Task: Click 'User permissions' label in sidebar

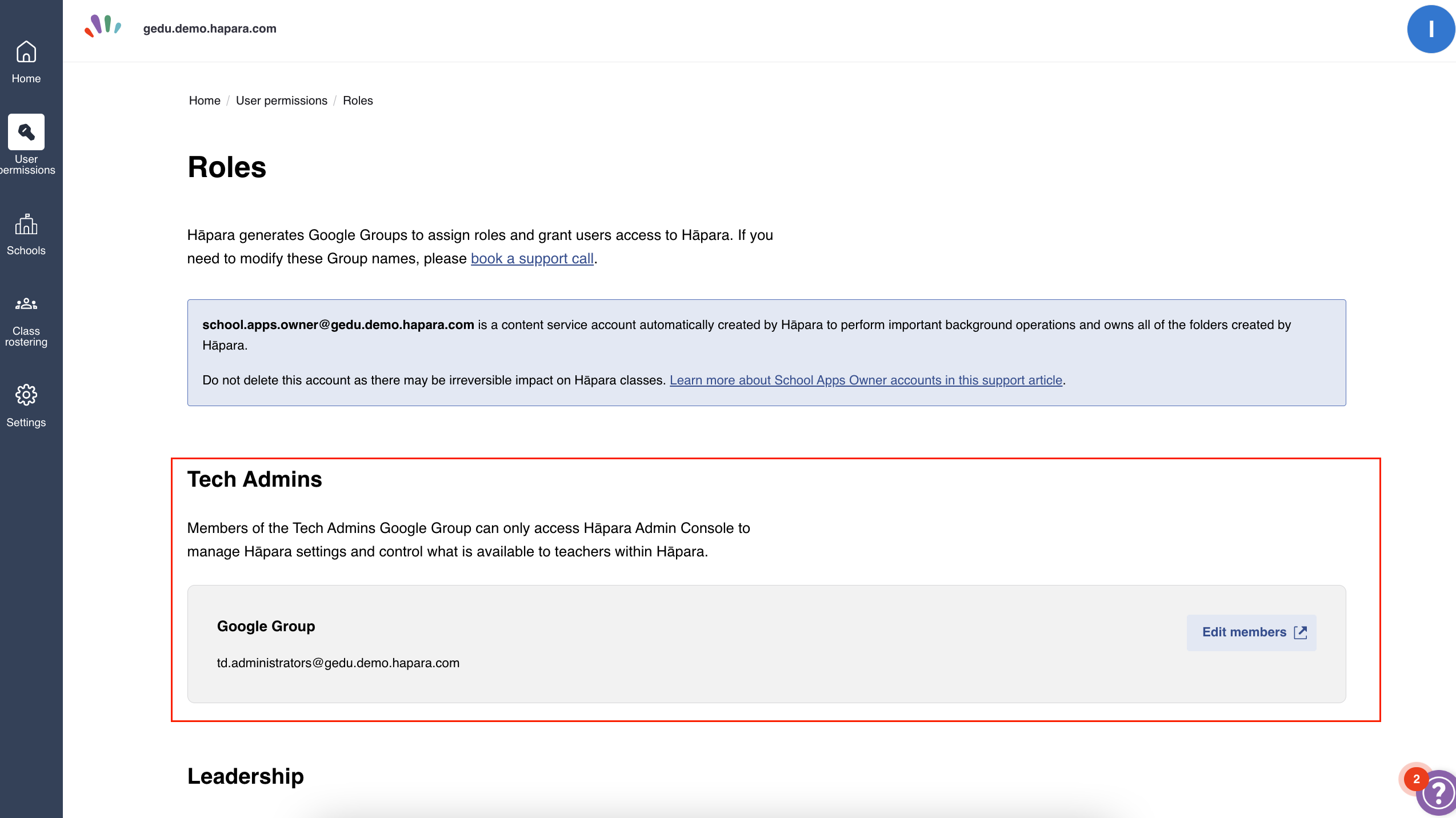Action: (26, 165)
